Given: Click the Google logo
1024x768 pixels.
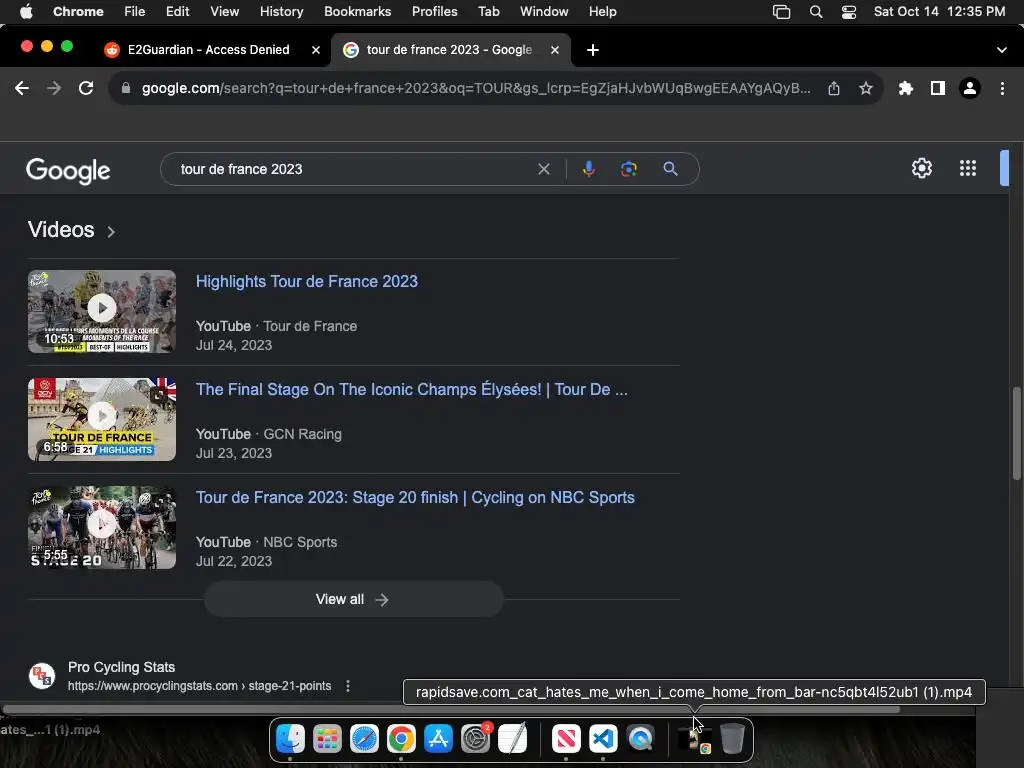Looking at the screenshot, I should coord(68,170).
